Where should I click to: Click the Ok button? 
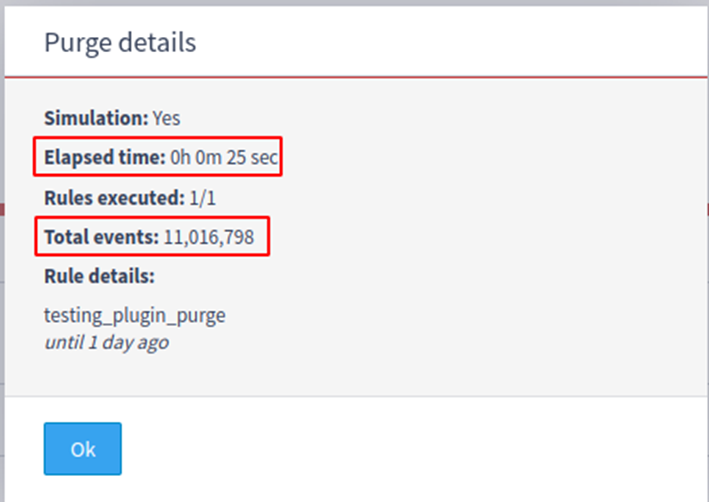[82, 448]
